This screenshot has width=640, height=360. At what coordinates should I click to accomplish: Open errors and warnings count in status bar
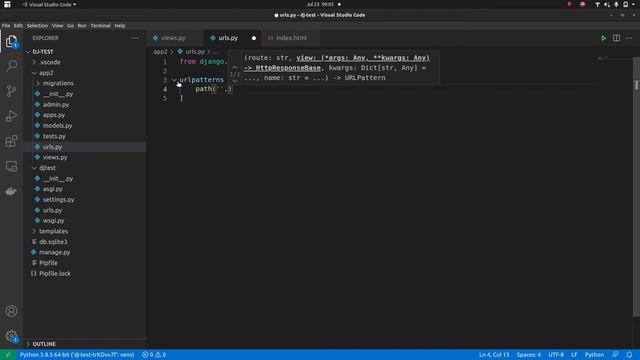(x=154, y=355)
